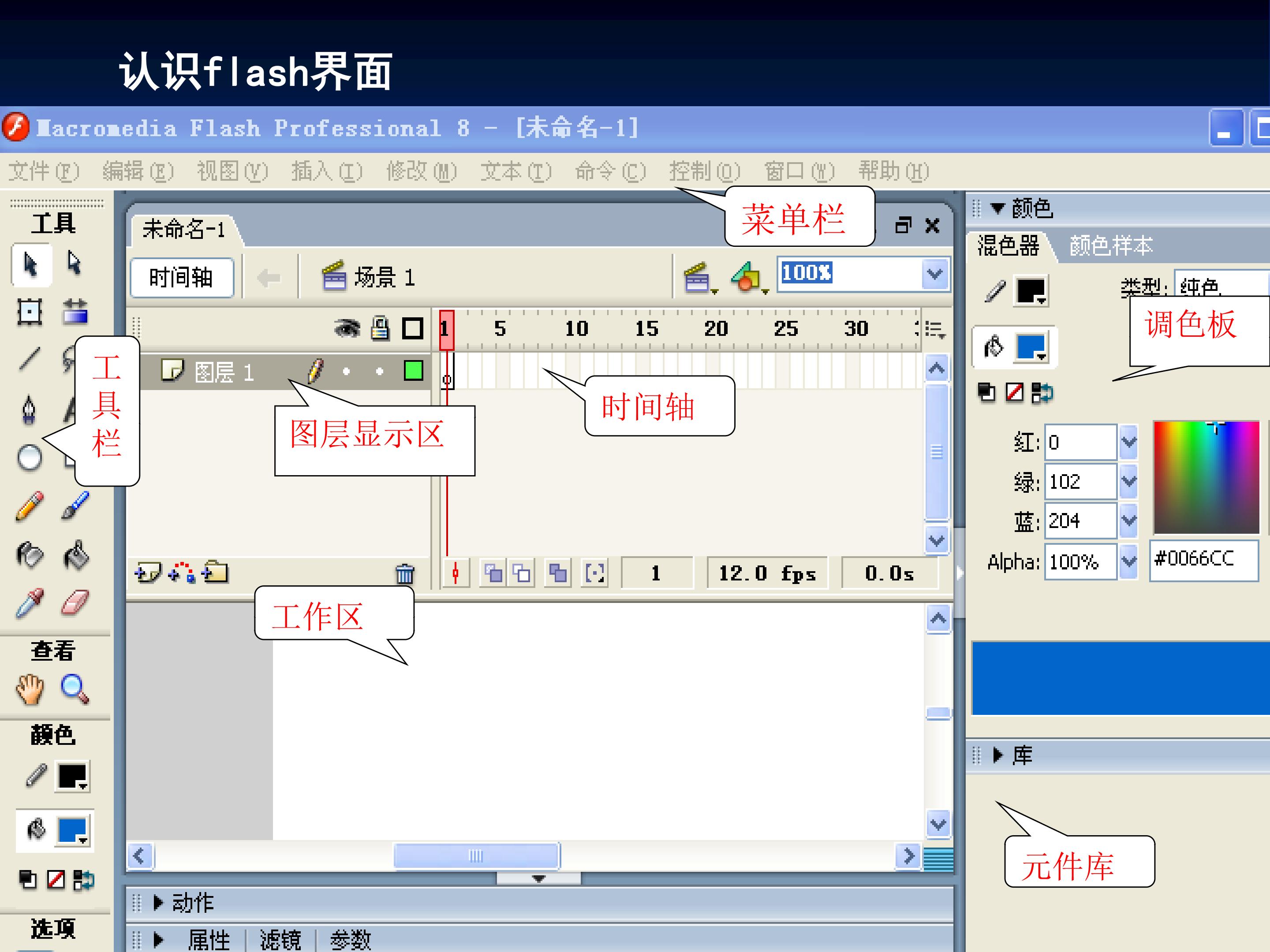Click Swap Colors icon in Tools panel

[x=84, y=880]
